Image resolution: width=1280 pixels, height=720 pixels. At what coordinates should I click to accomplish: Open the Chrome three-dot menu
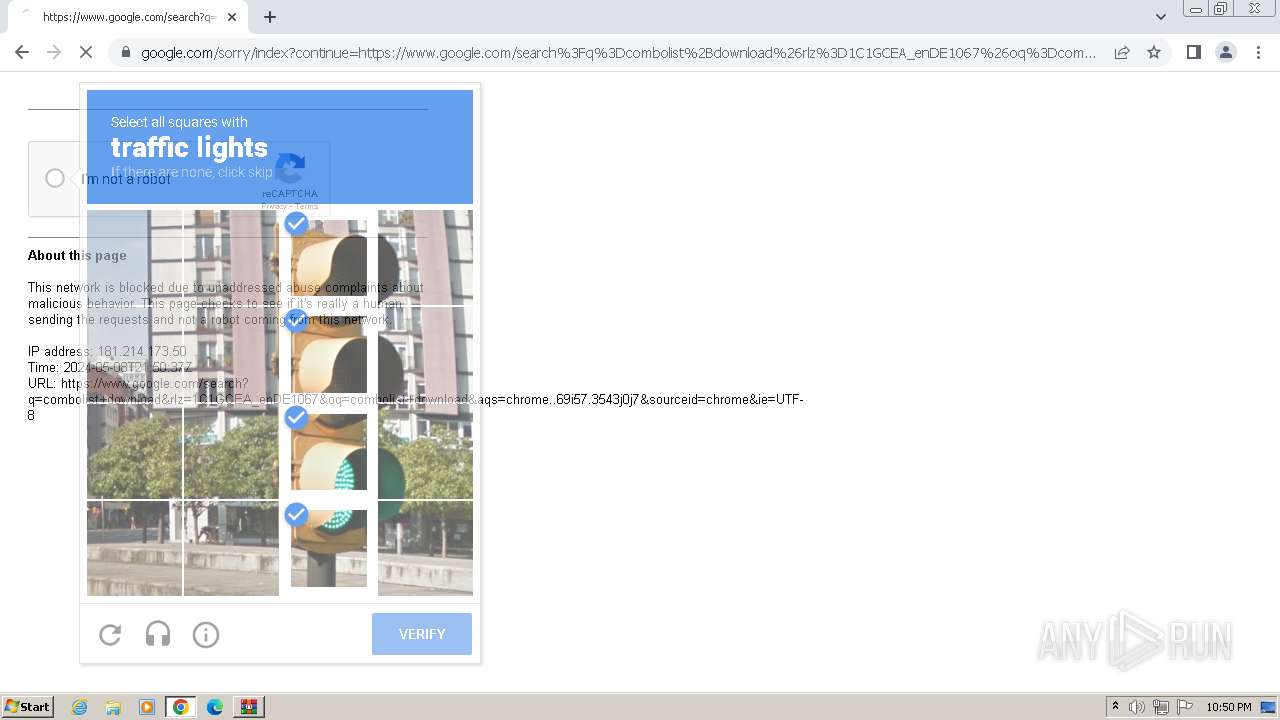[x=1258, y=52]
